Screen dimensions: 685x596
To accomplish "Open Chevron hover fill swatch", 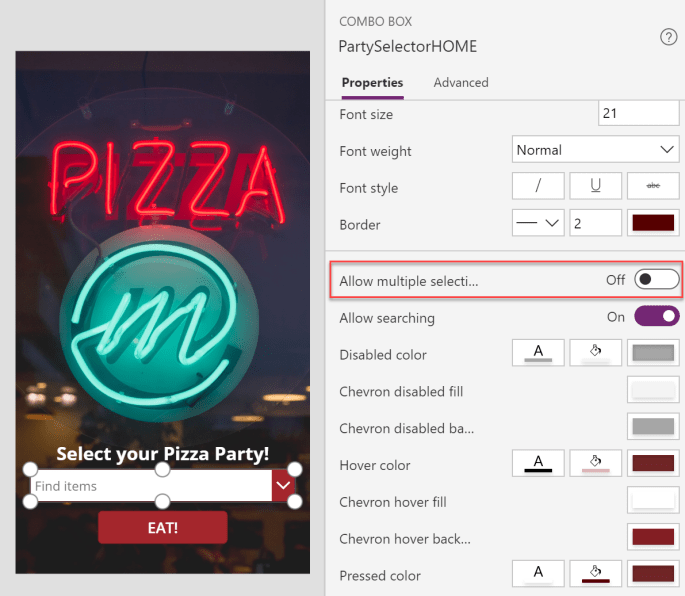I will coord(653,500).
